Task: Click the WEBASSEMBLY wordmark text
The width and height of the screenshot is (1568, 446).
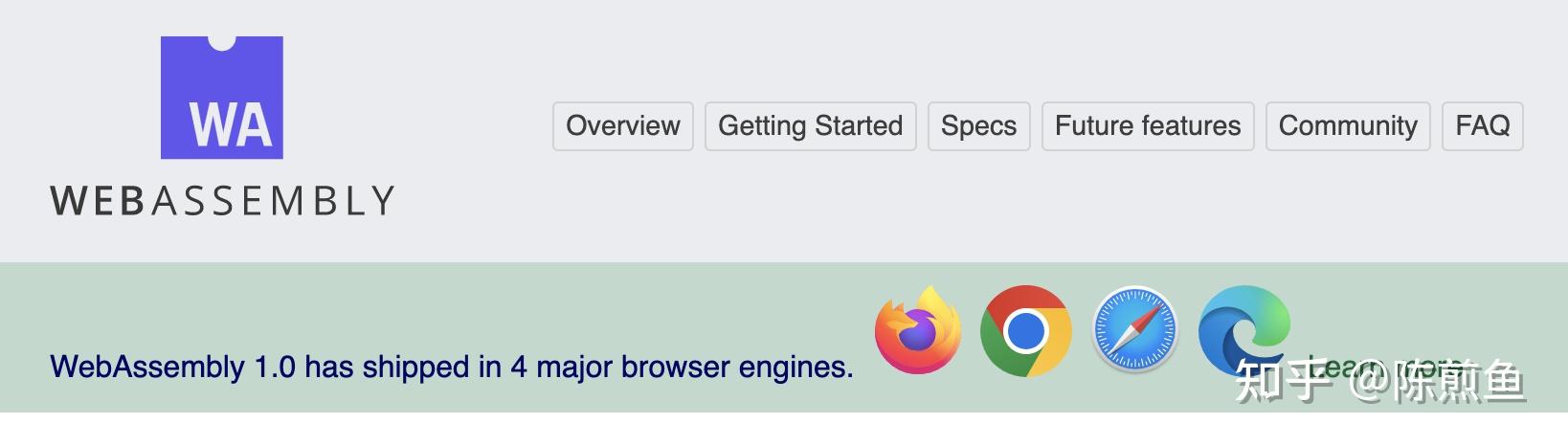Action: tap(222, 201)
